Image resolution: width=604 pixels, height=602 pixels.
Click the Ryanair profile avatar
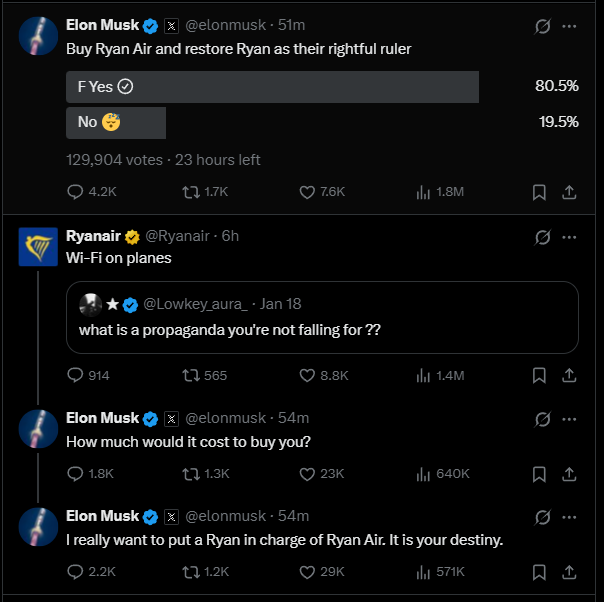tap(38, 246)
